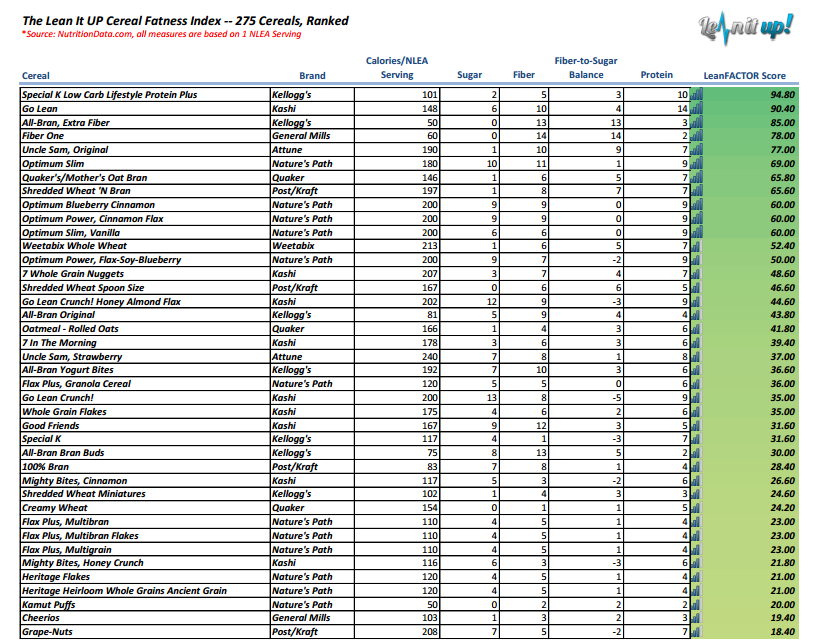Viewport: 818px width, 642px height.
Task: Select the 'Grape-Nuts' cereal cell
Action: 146,632
